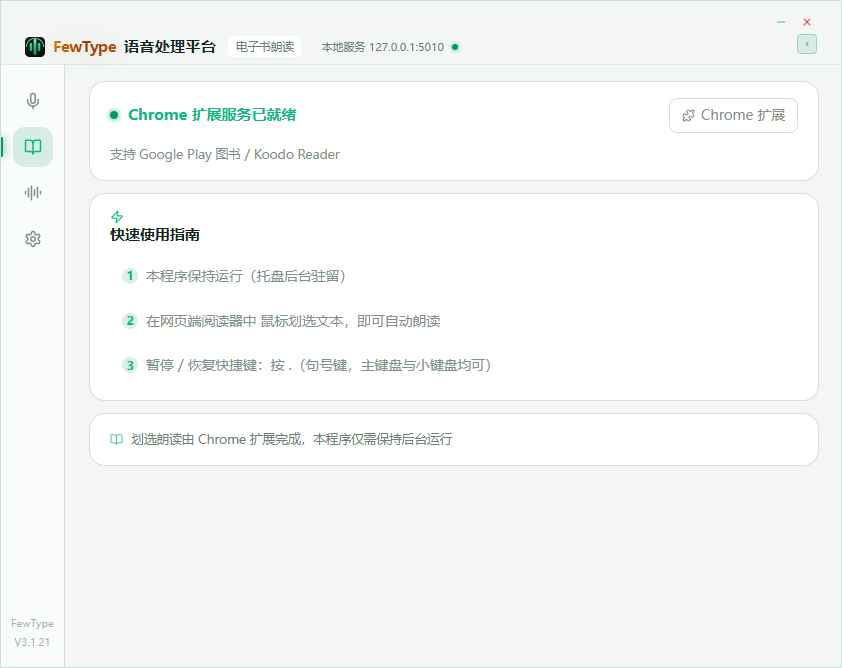
Task: Click FewType 语音处理平台 title text
Action: (135, 47)
